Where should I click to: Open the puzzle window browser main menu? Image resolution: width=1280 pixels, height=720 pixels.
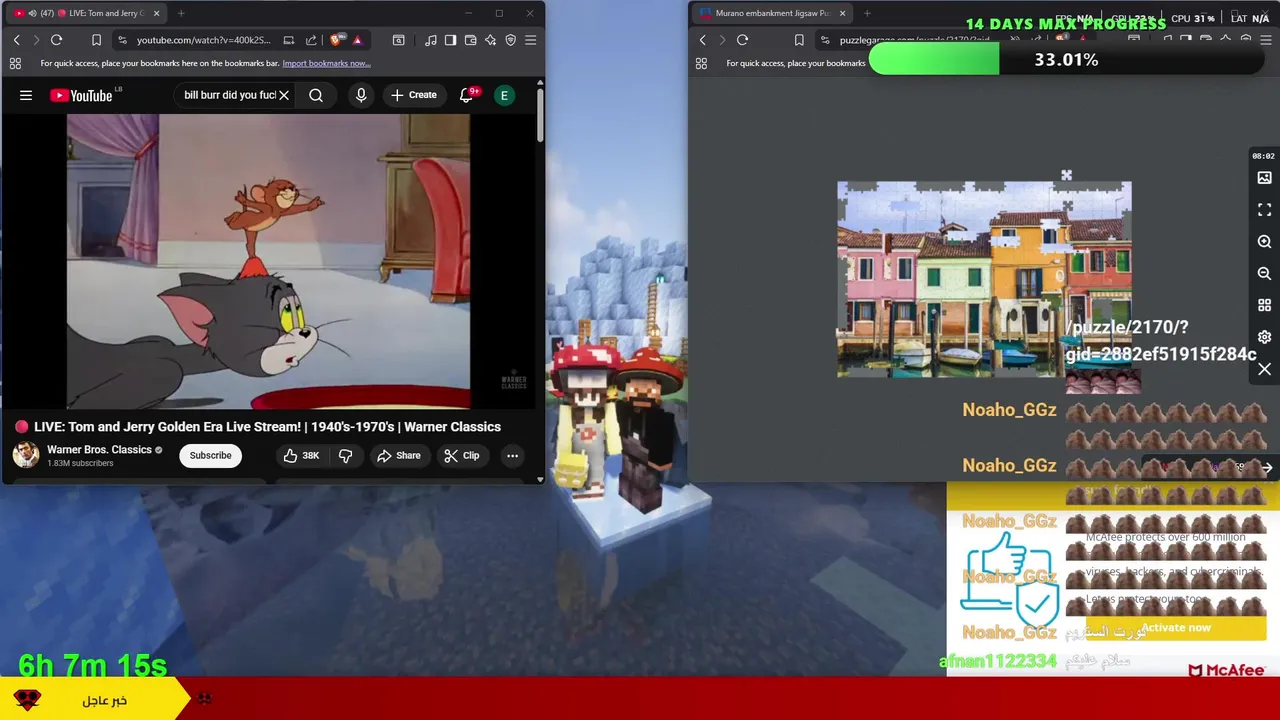pyautogui.click(x=1266, y=40)
